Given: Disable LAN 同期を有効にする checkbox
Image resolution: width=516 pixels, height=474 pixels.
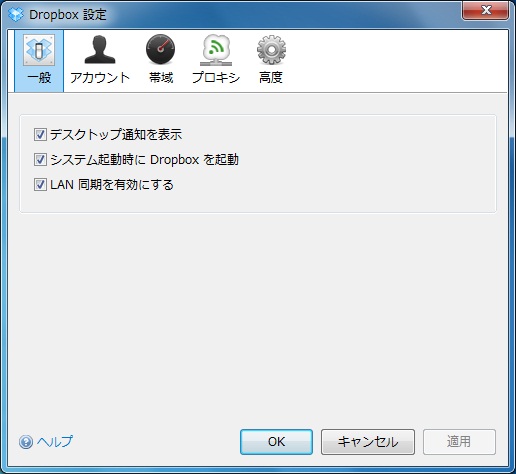Looking at the screenshot, I should pos(40,185).
